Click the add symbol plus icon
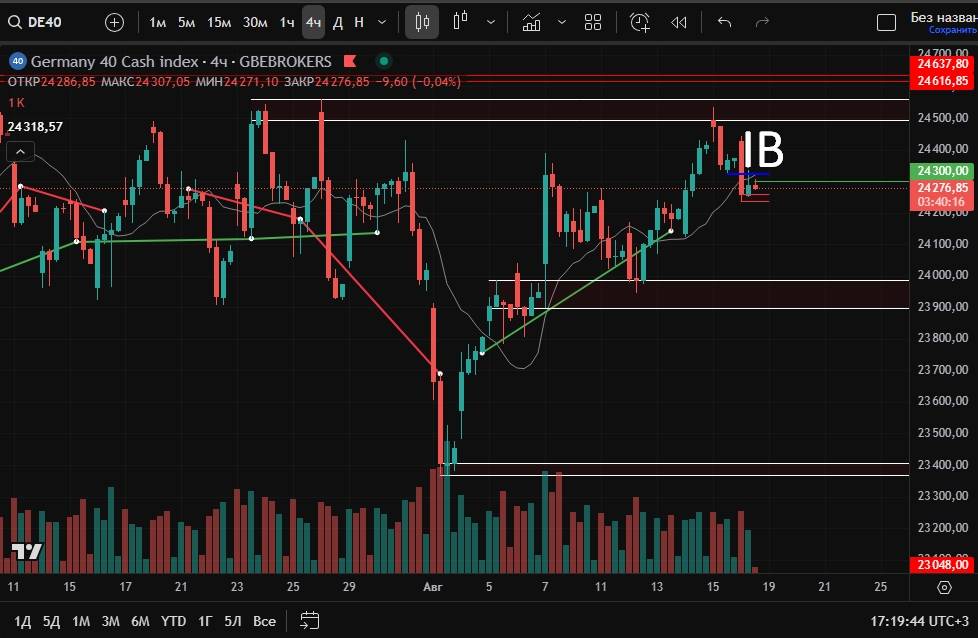This screenshot has width=978, height=638. (x=115, y=22)
